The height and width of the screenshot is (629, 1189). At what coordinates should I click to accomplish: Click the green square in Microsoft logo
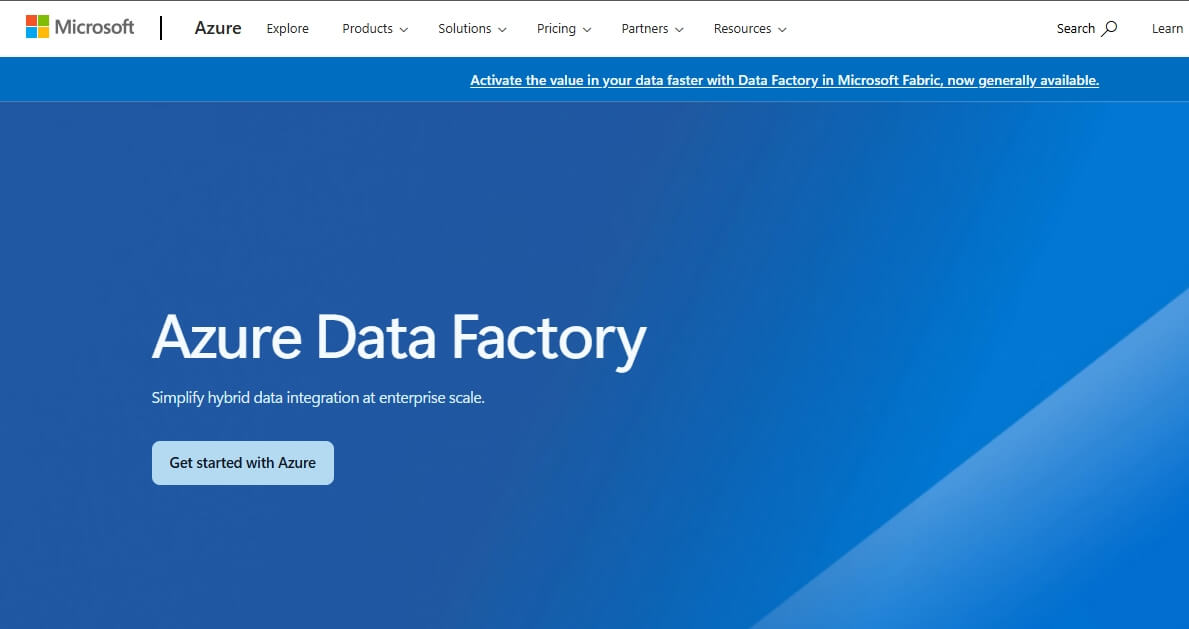[44, 21]
